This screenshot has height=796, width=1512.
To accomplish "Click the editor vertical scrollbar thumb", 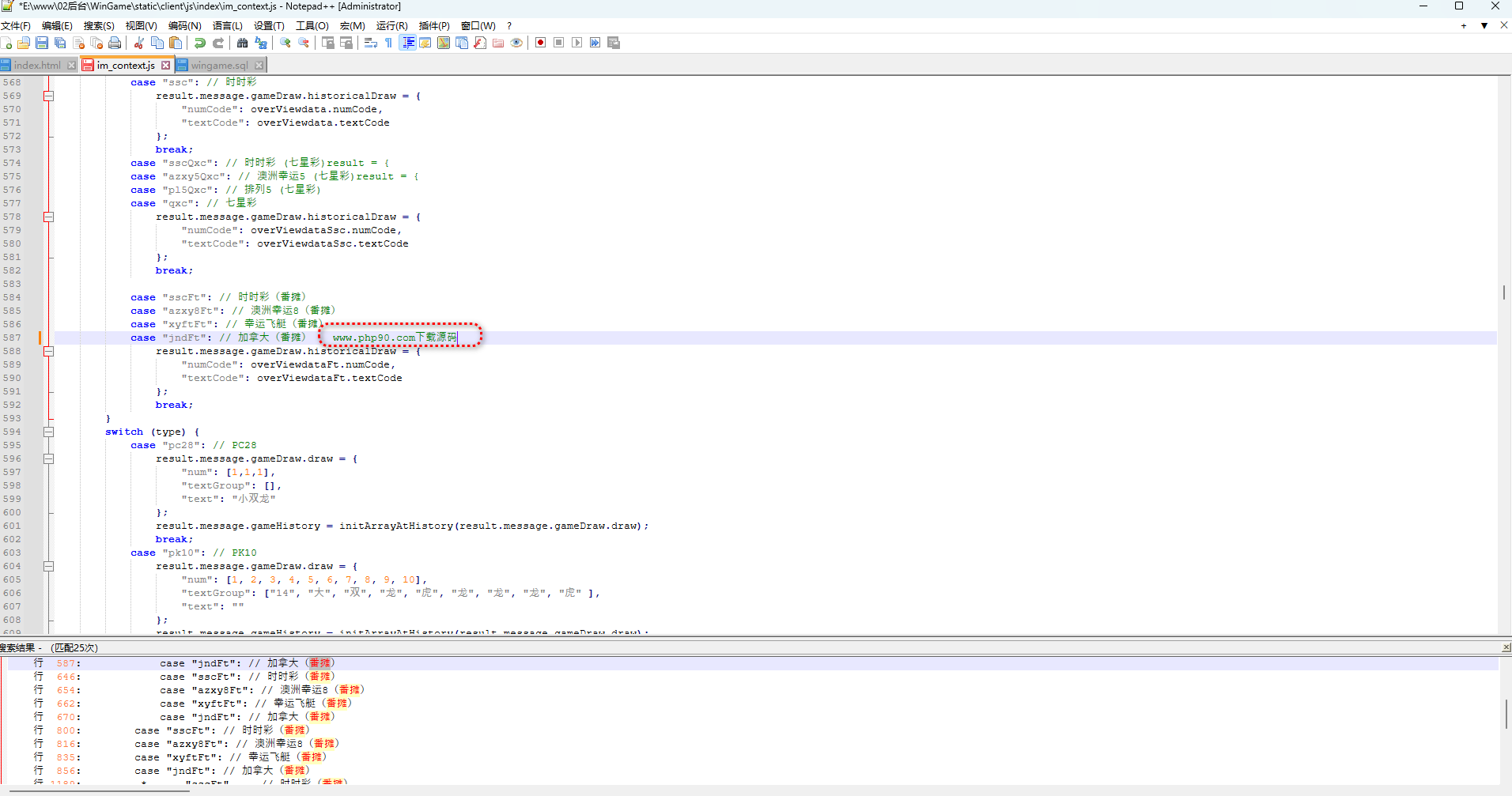I will point(1503,292).
